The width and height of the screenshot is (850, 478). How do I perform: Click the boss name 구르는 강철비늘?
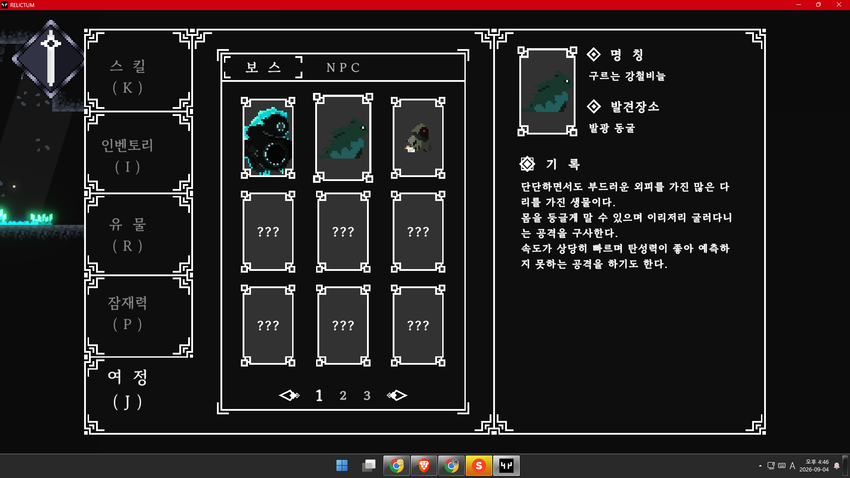(627, 76)
